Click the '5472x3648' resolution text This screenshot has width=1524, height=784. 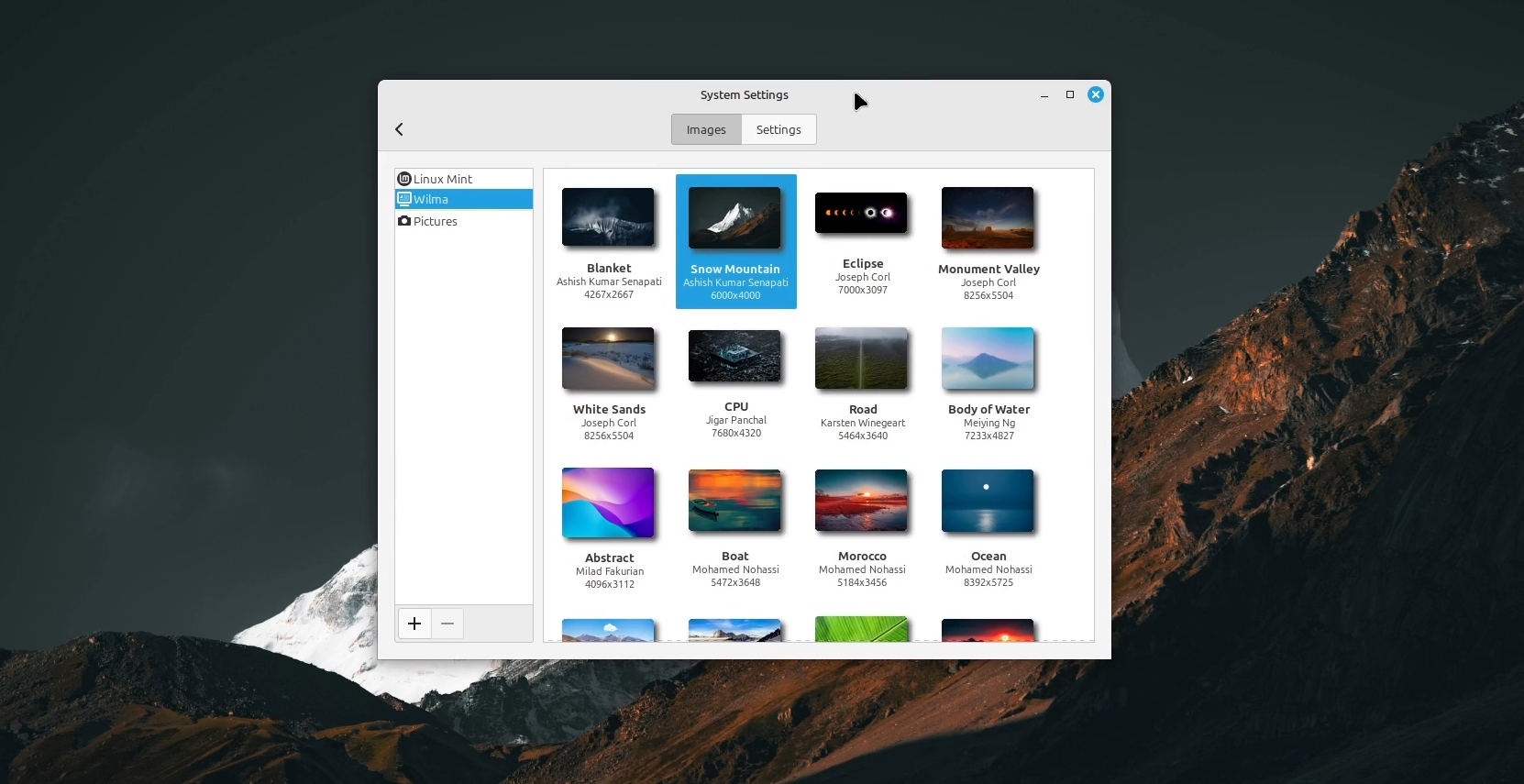(735, 582)
